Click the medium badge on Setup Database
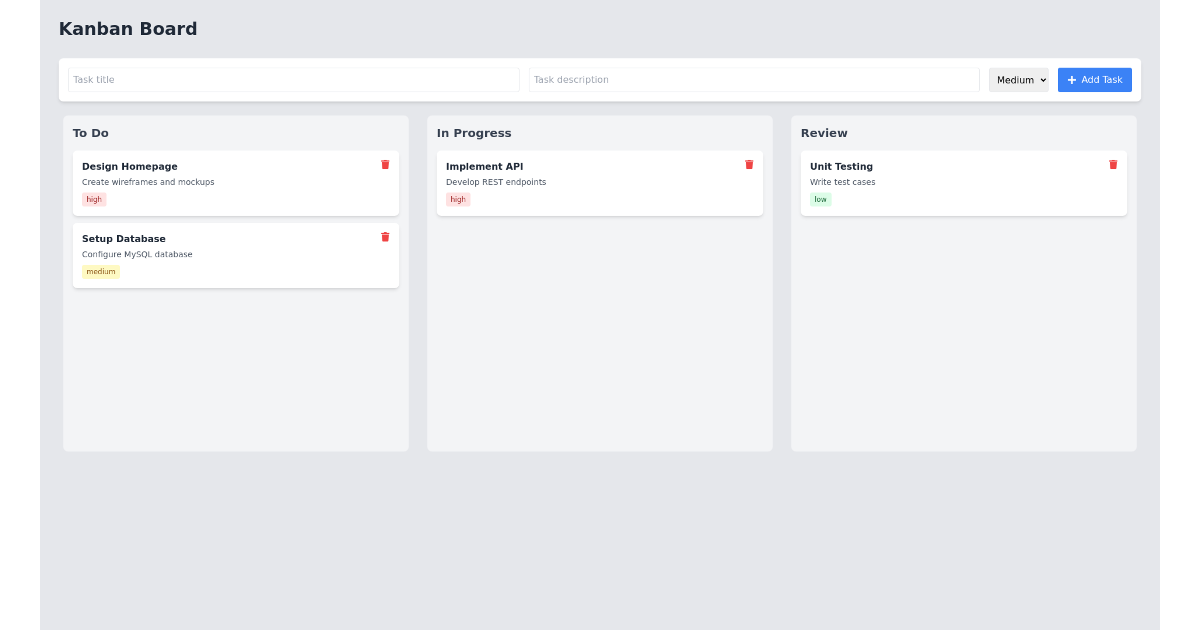 point(100,271)
